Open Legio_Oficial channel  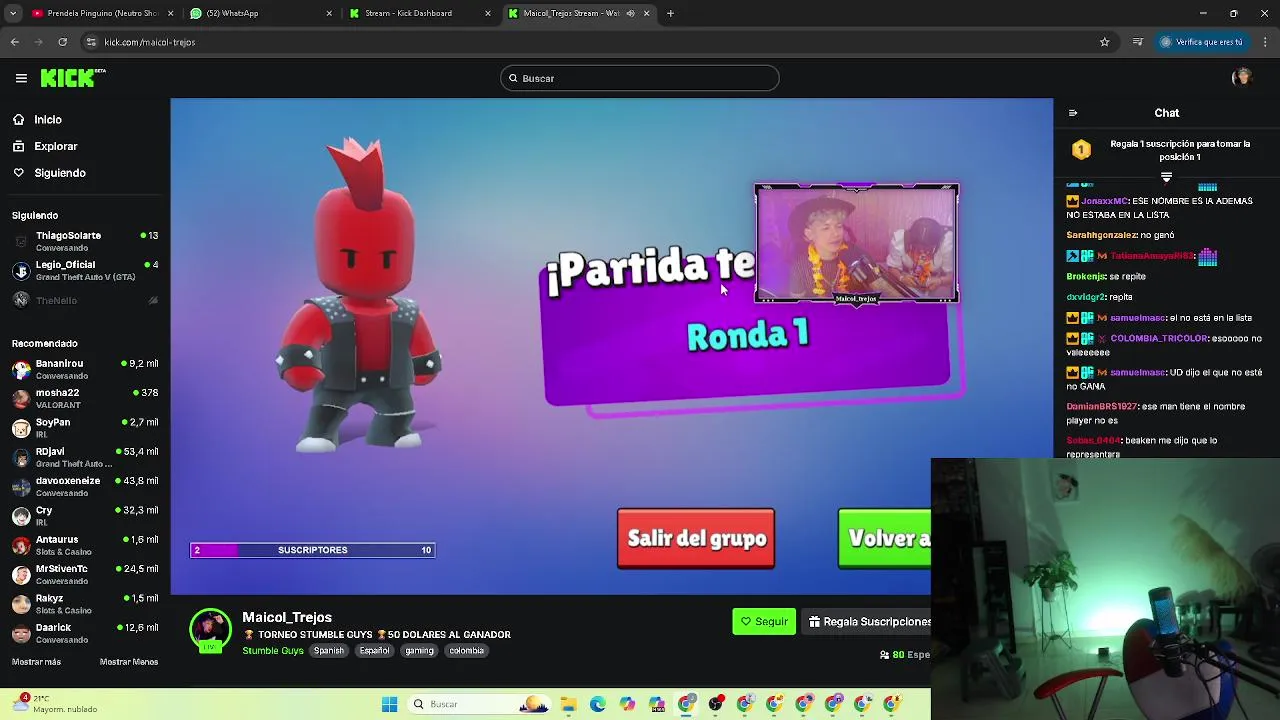pos(85,271)
